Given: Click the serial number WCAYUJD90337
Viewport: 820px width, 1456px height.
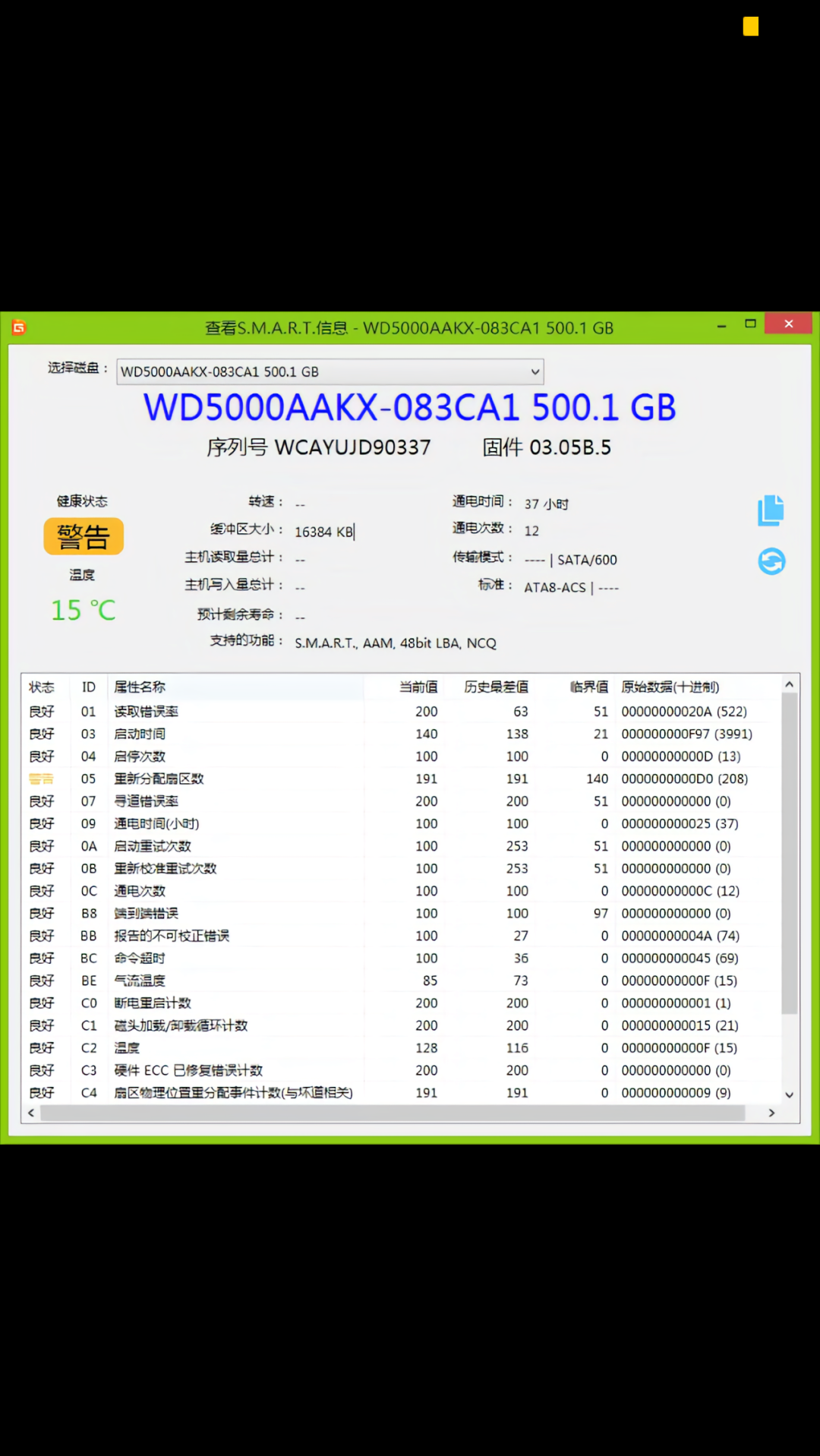Looking at the screenshot, I should pyautogui.click(x=352, y=447).
